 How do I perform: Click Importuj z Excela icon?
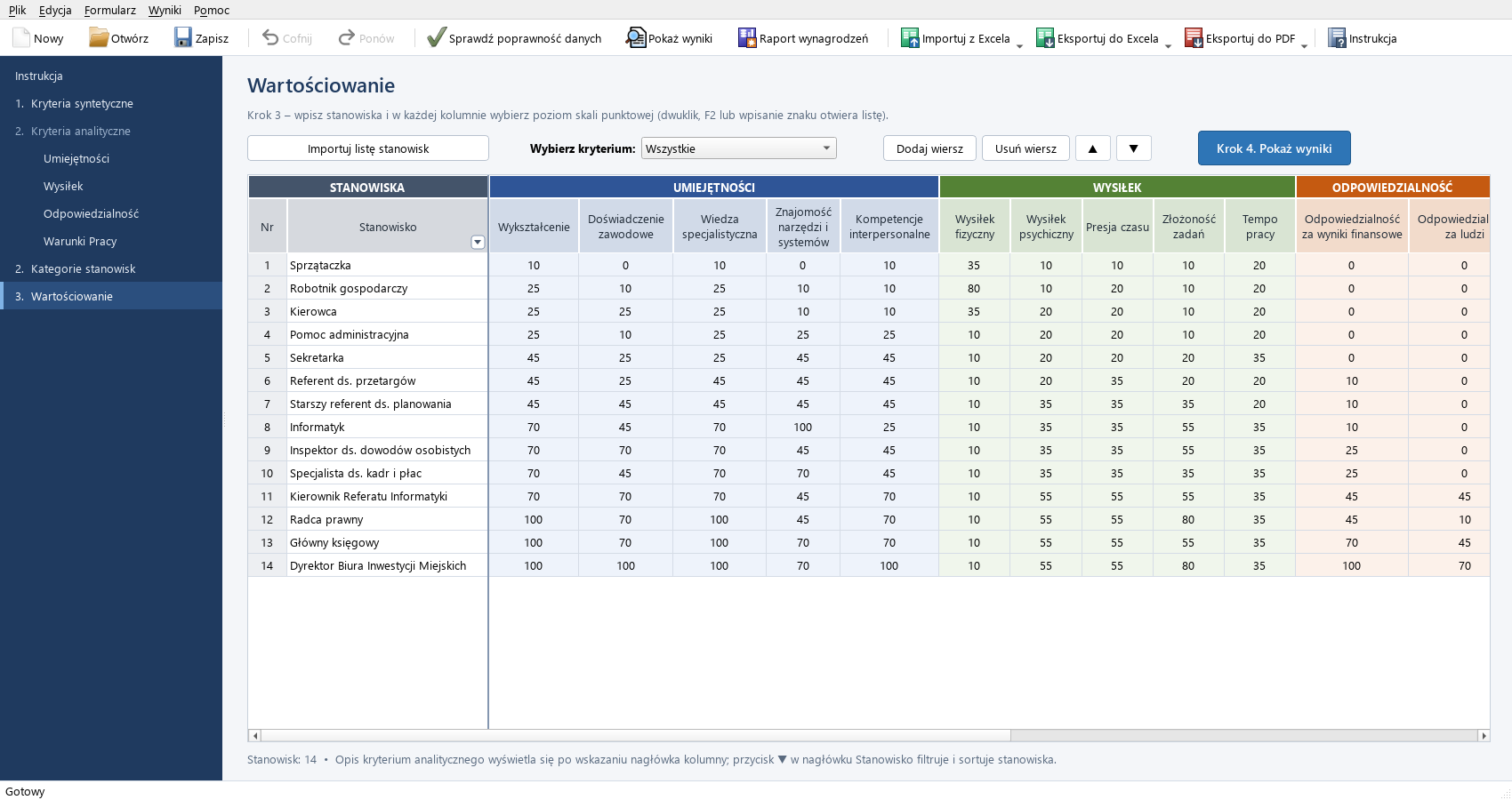(910, 38)
